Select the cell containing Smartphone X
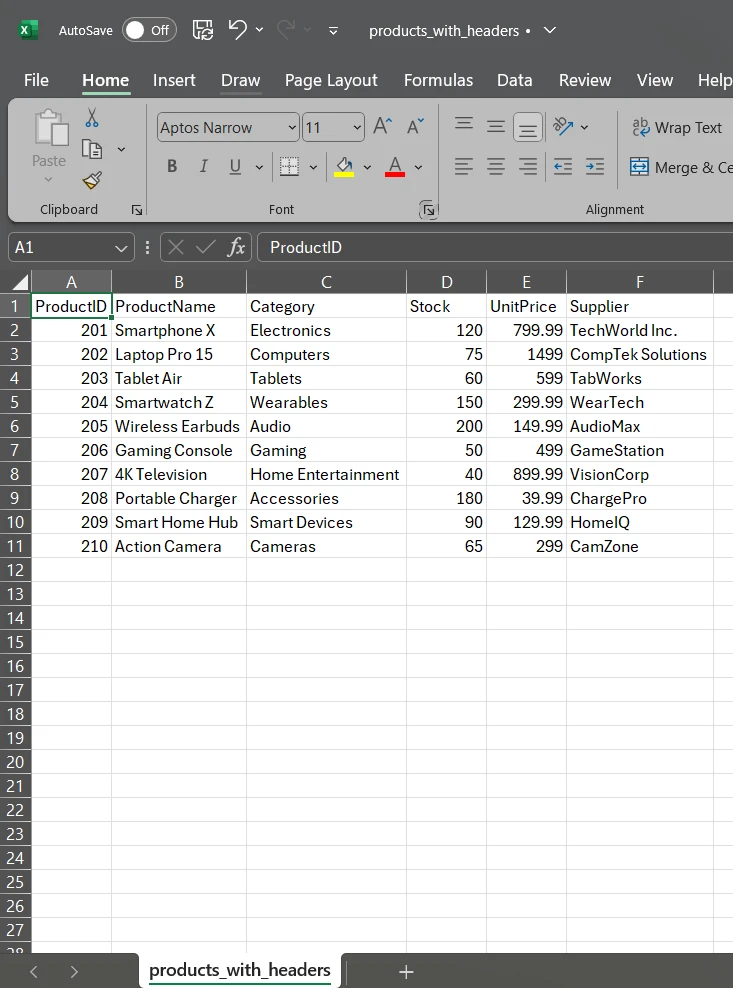This screenshot has width=733, height=988. pos(178,330)
